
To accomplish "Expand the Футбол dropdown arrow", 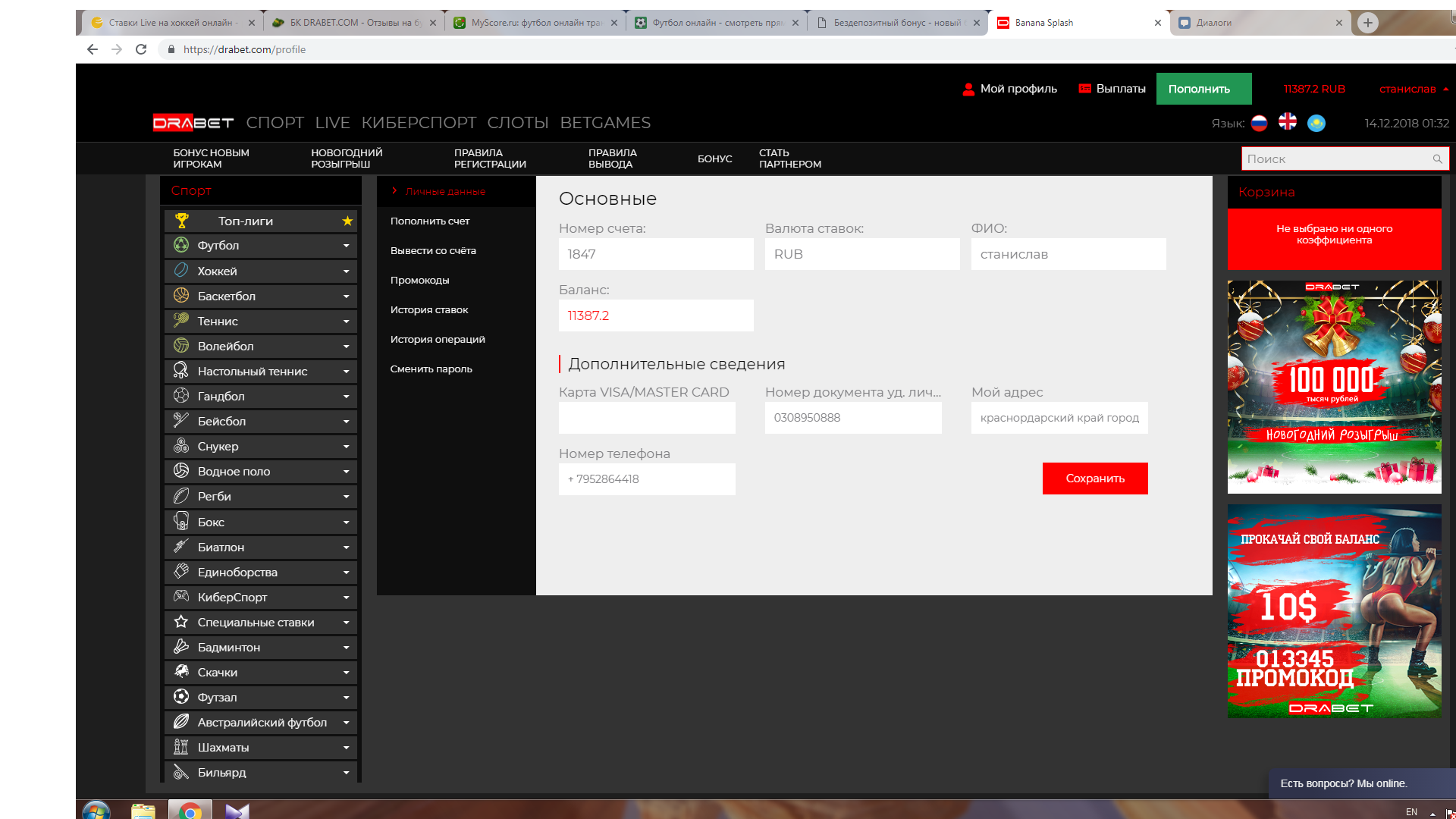I will pos(346,246).
